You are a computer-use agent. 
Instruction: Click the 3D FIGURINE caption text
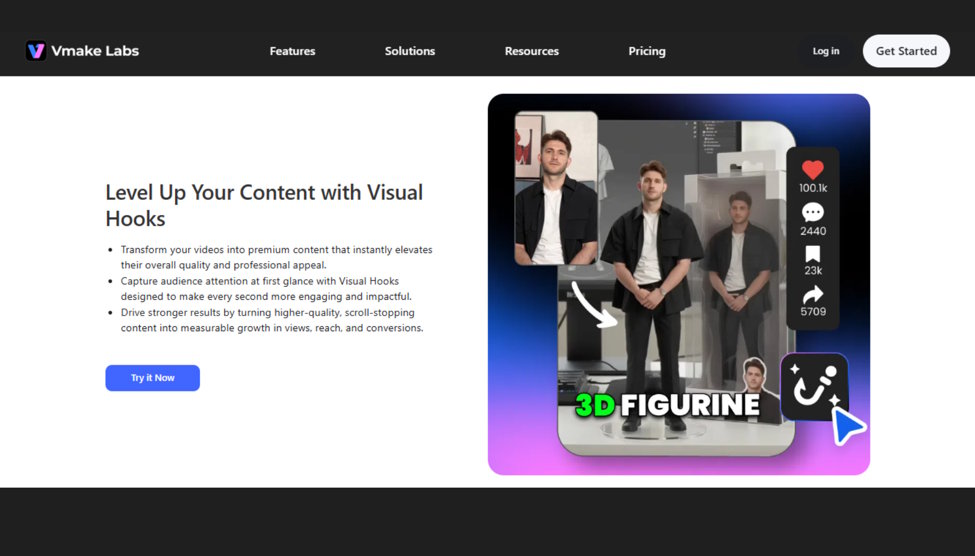pos(668,405)
